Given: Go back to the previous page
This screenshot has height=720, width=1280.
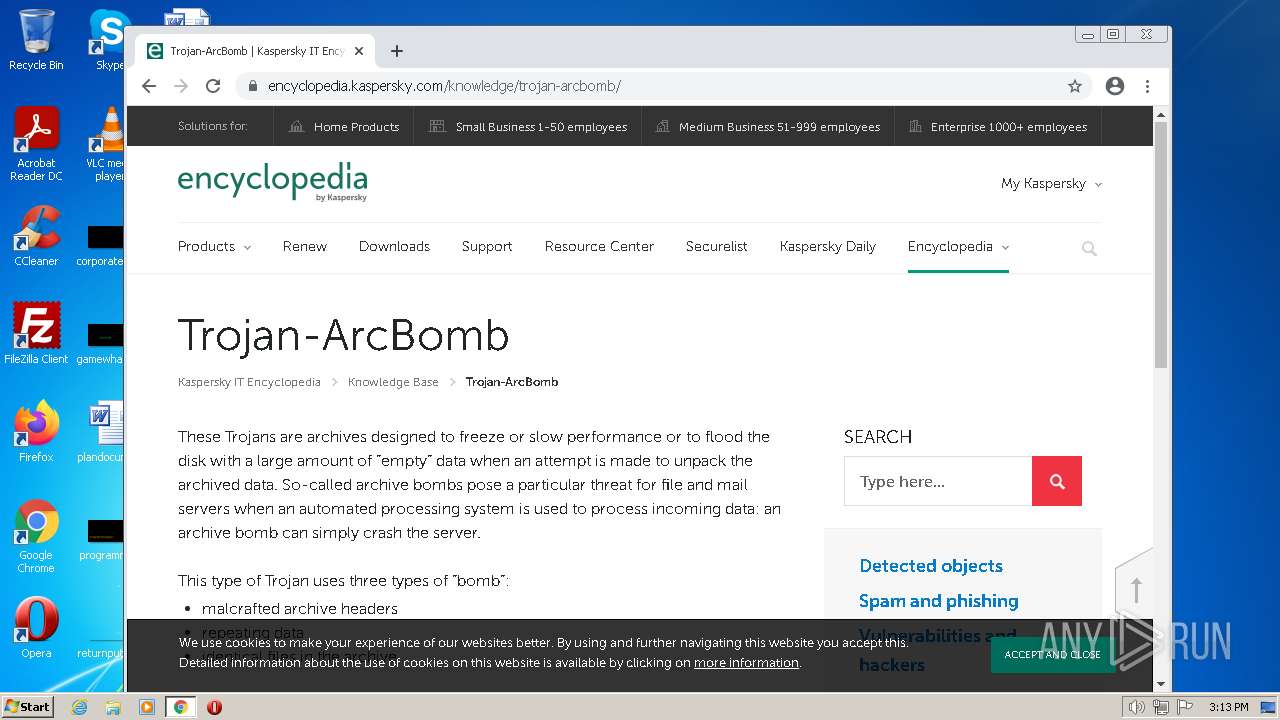Looking at the screenshot, I should click(x=149, y=86).
